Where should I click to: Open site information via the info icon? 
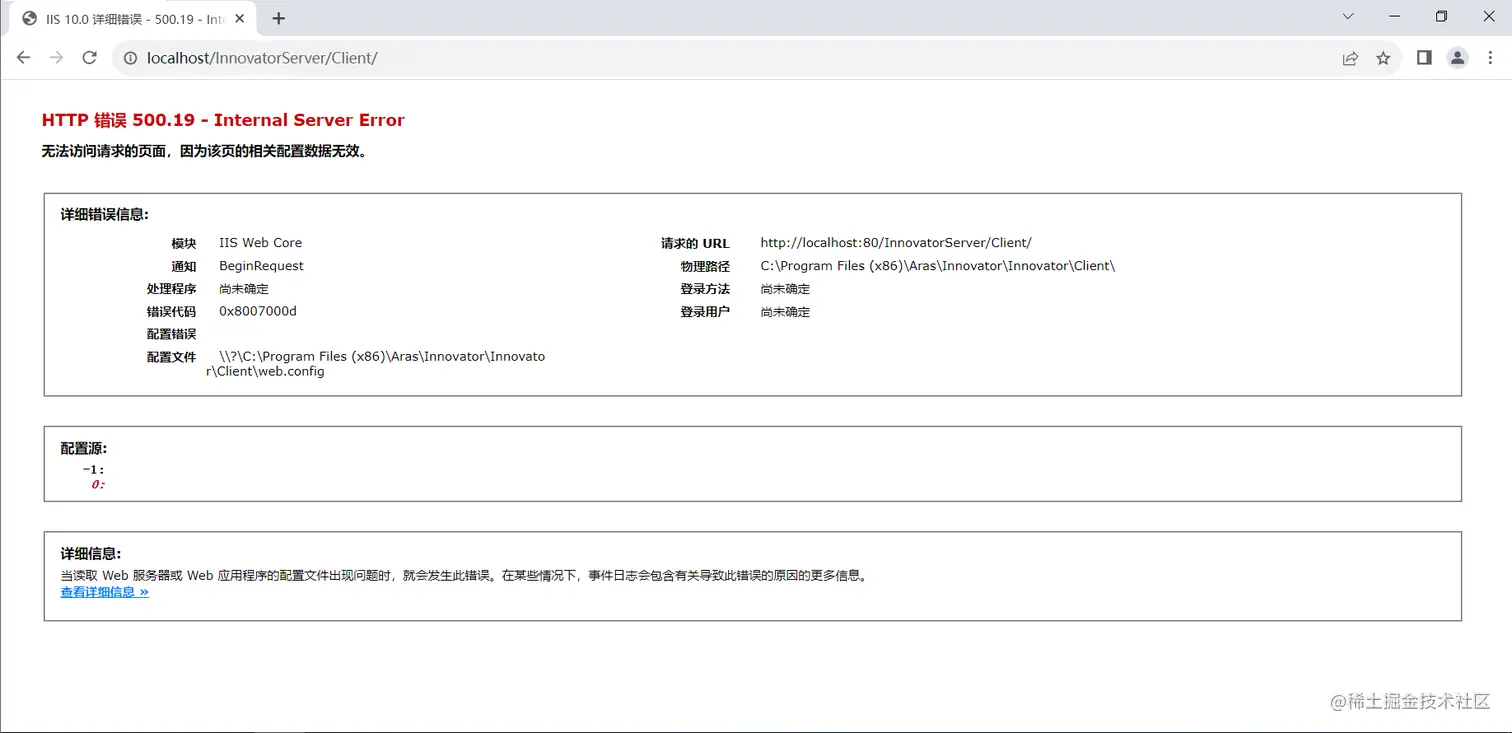tap(130, 58)
